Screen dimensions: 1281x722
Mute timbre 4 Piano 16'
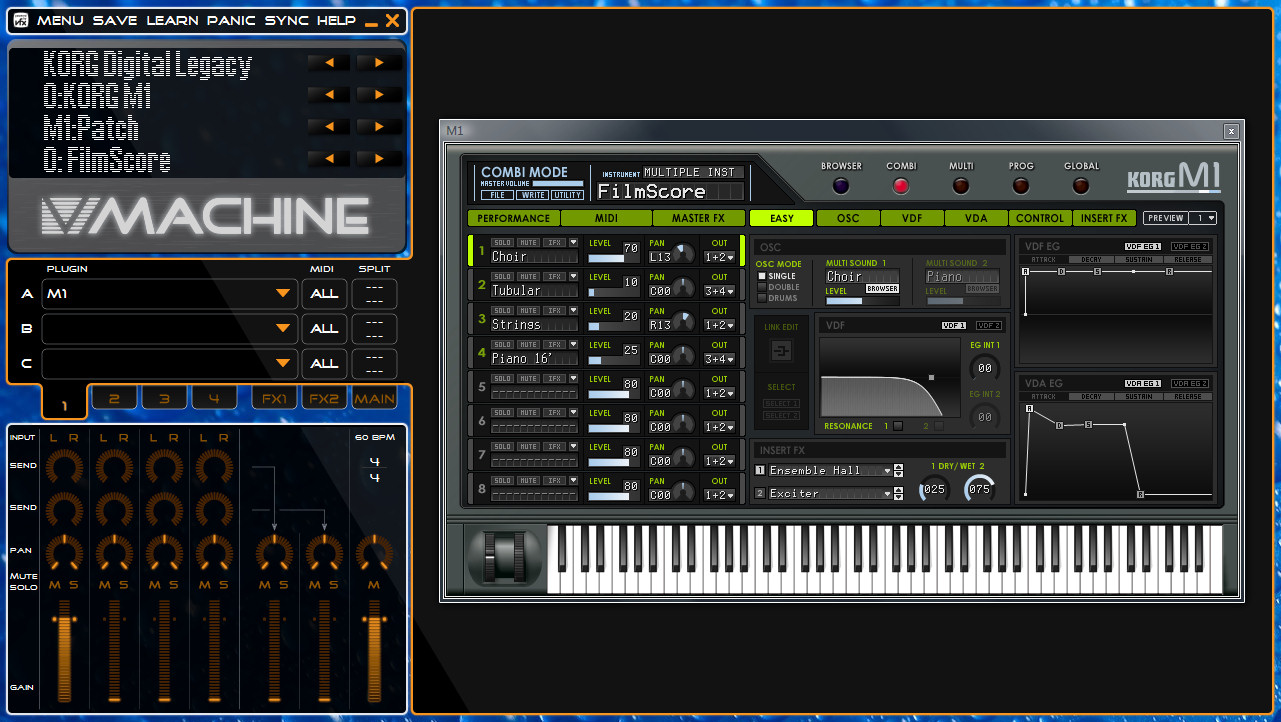[528, 344]
